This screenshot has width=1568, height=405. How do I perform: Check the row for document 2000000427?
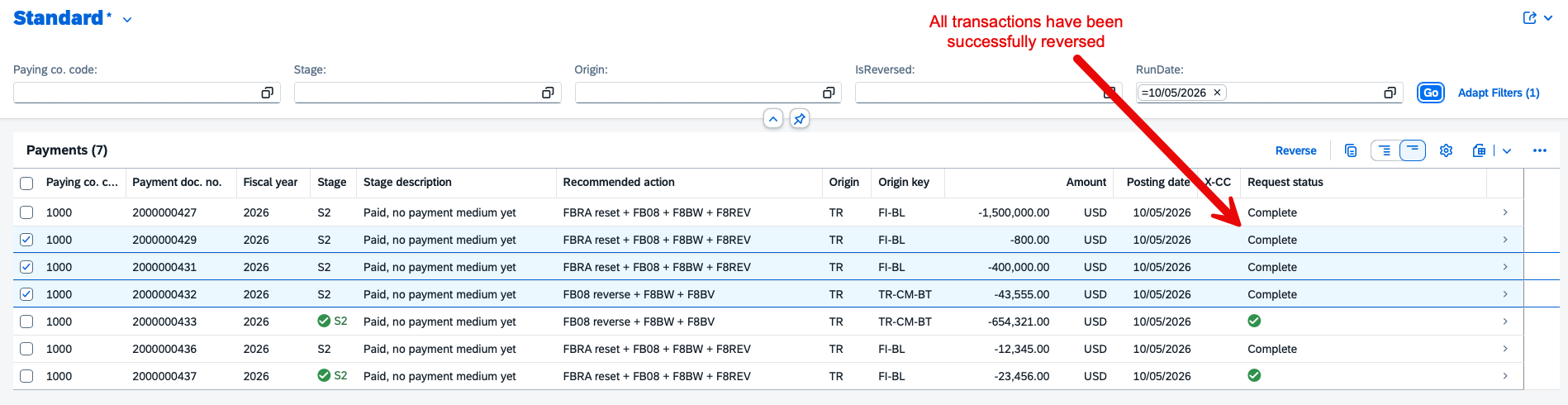tap(26, 212)
